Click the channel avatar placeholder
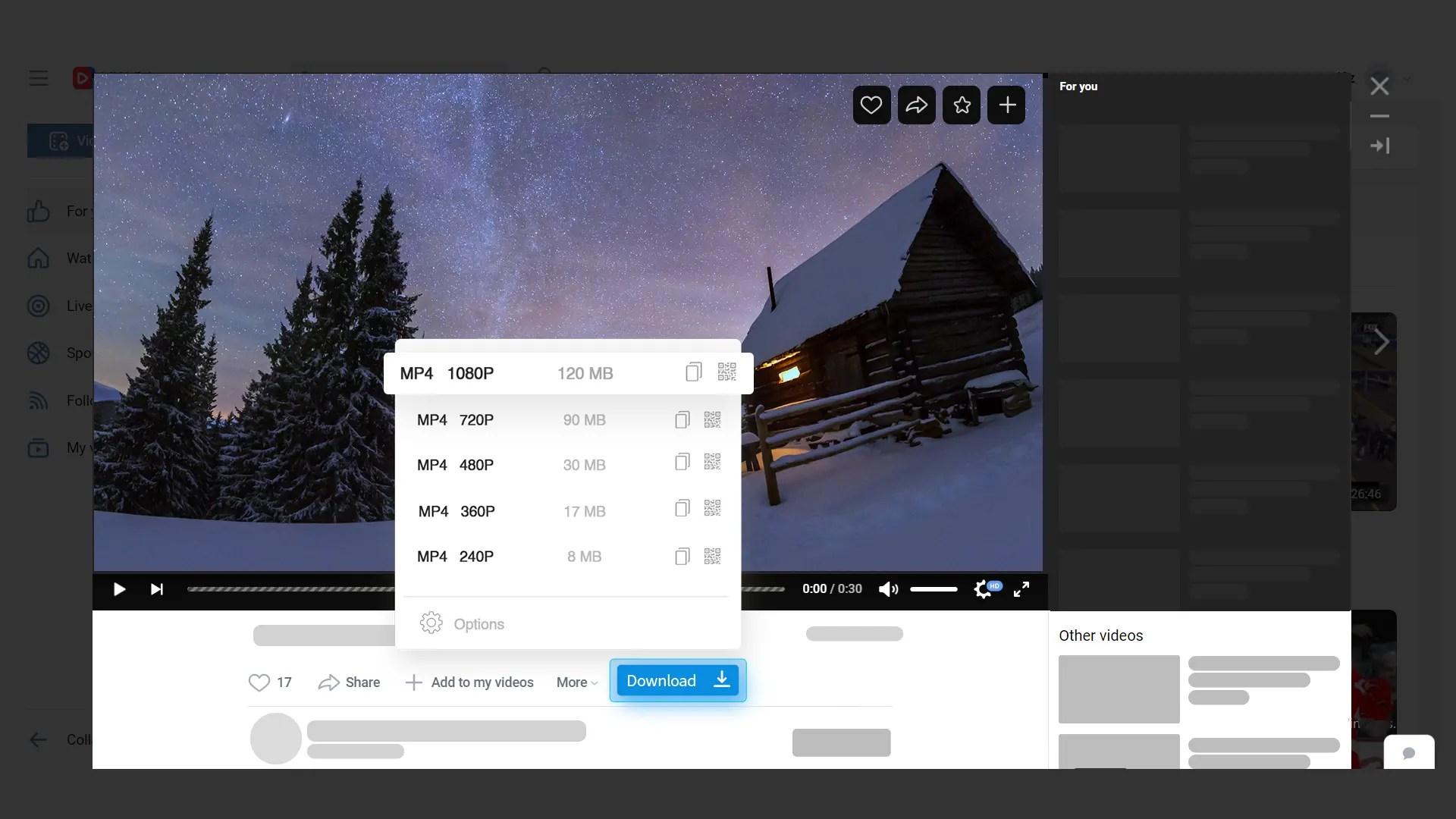The height and width of the screenshot is (819, 1456). (276, 739)
